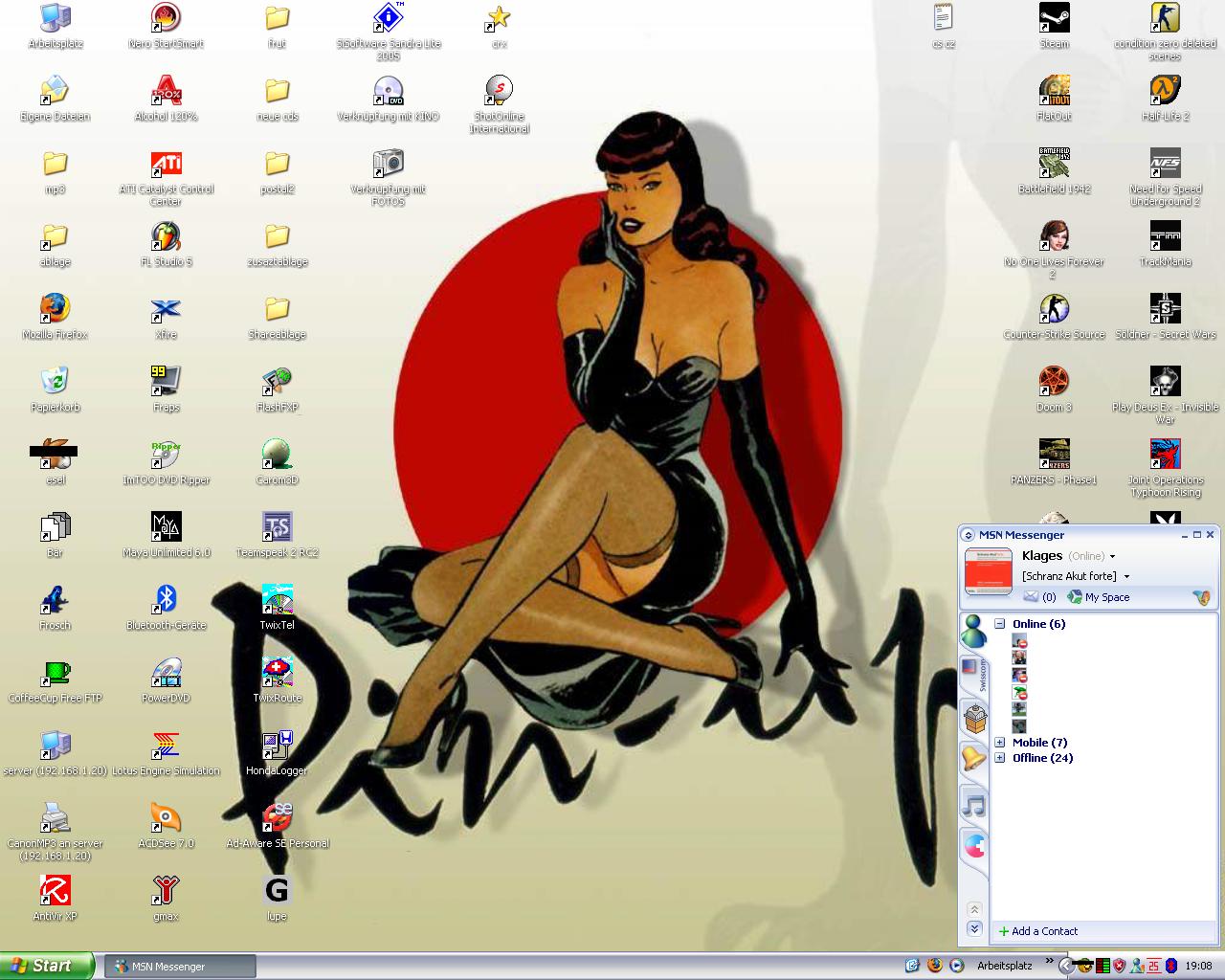Open the music notes tab
This screenshot has height=980, width=1225.
coord(973,805)
